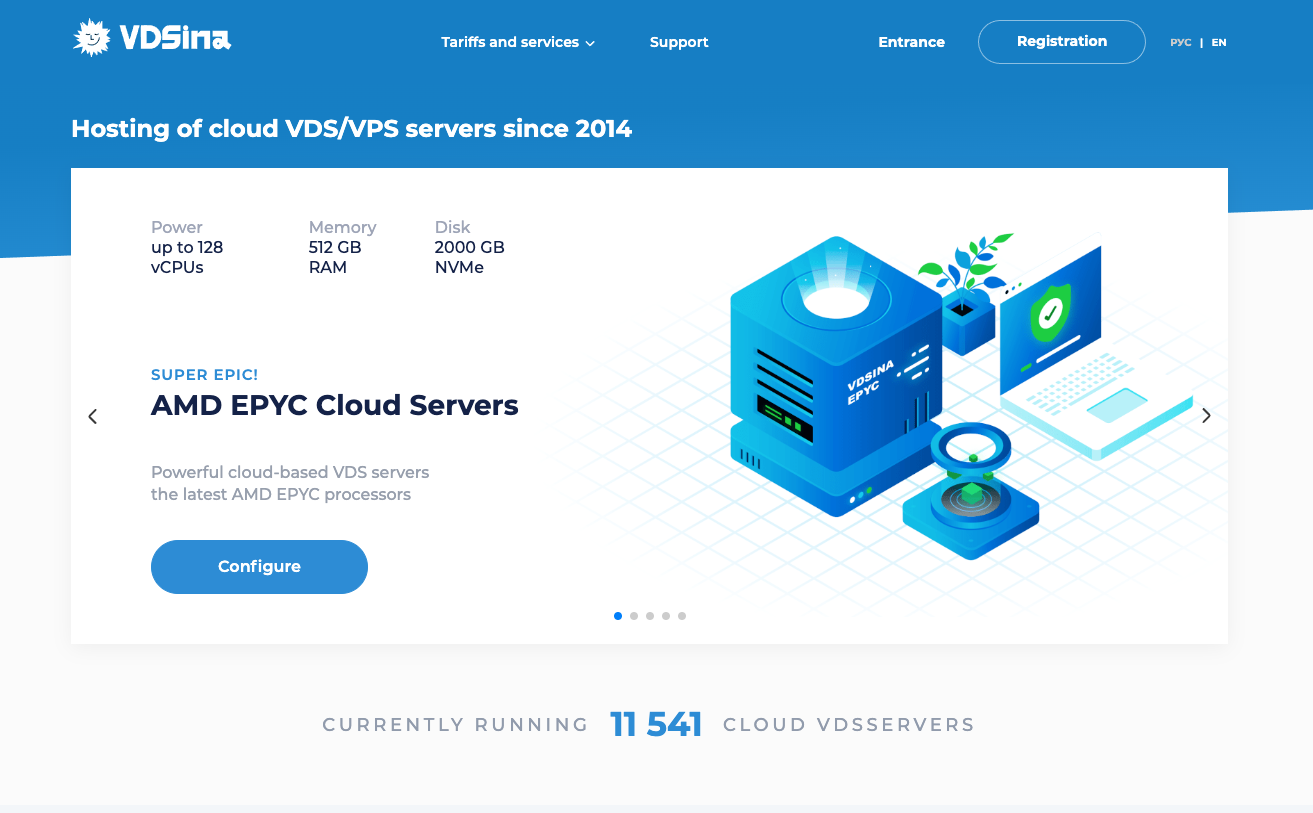Screen dimensions: 1313x813
Task: Click the Configure button
Action: coord(259,567)
